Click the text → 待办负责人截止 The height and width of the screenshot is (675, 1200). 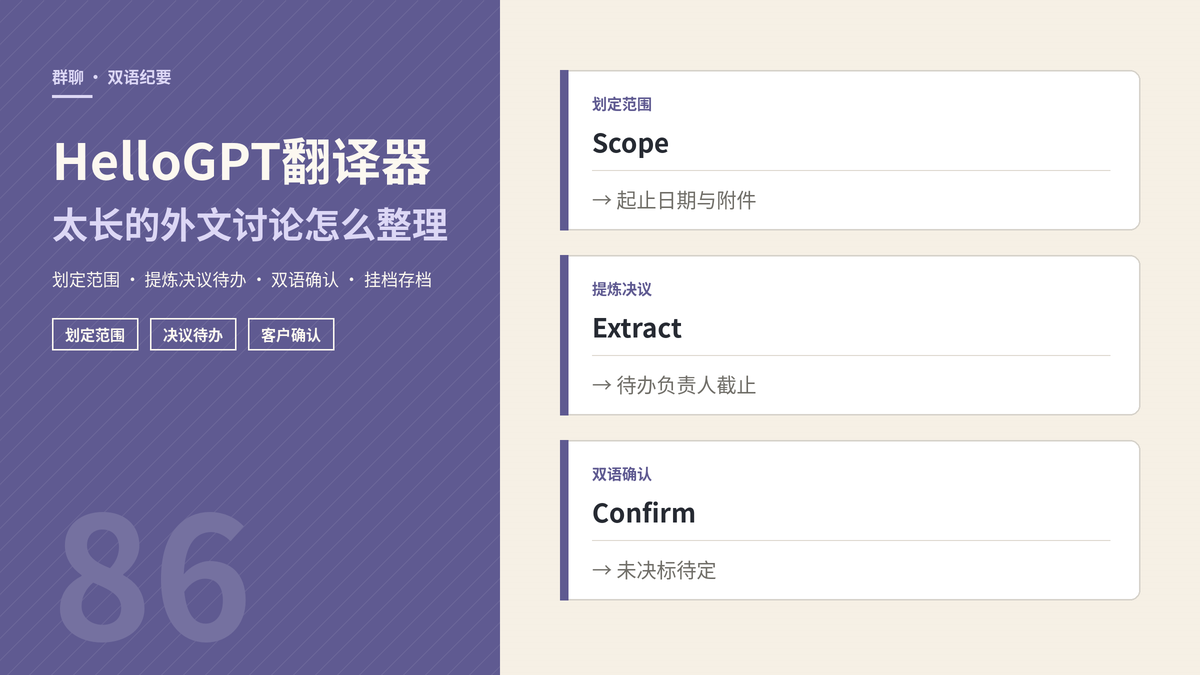point(674,385)
